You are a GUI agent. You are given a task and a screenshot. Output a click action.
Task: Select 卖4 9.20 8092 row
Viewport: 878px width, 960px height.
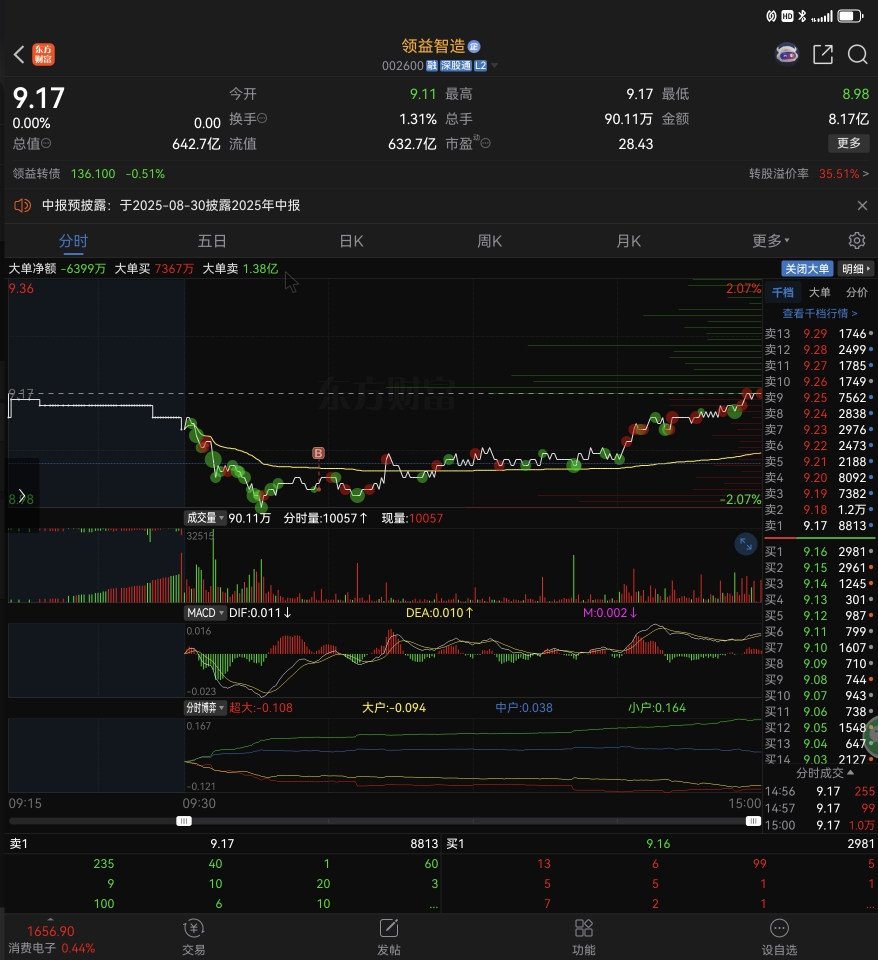tap(819, 478)
